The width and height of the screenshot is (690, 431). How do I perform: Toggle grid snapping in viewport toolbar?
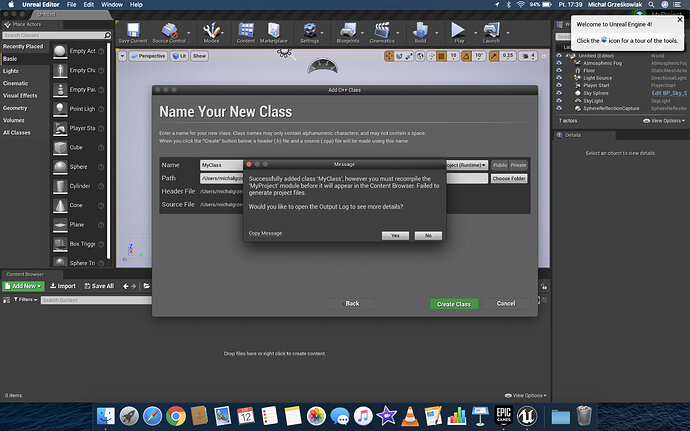pos(442,56)
